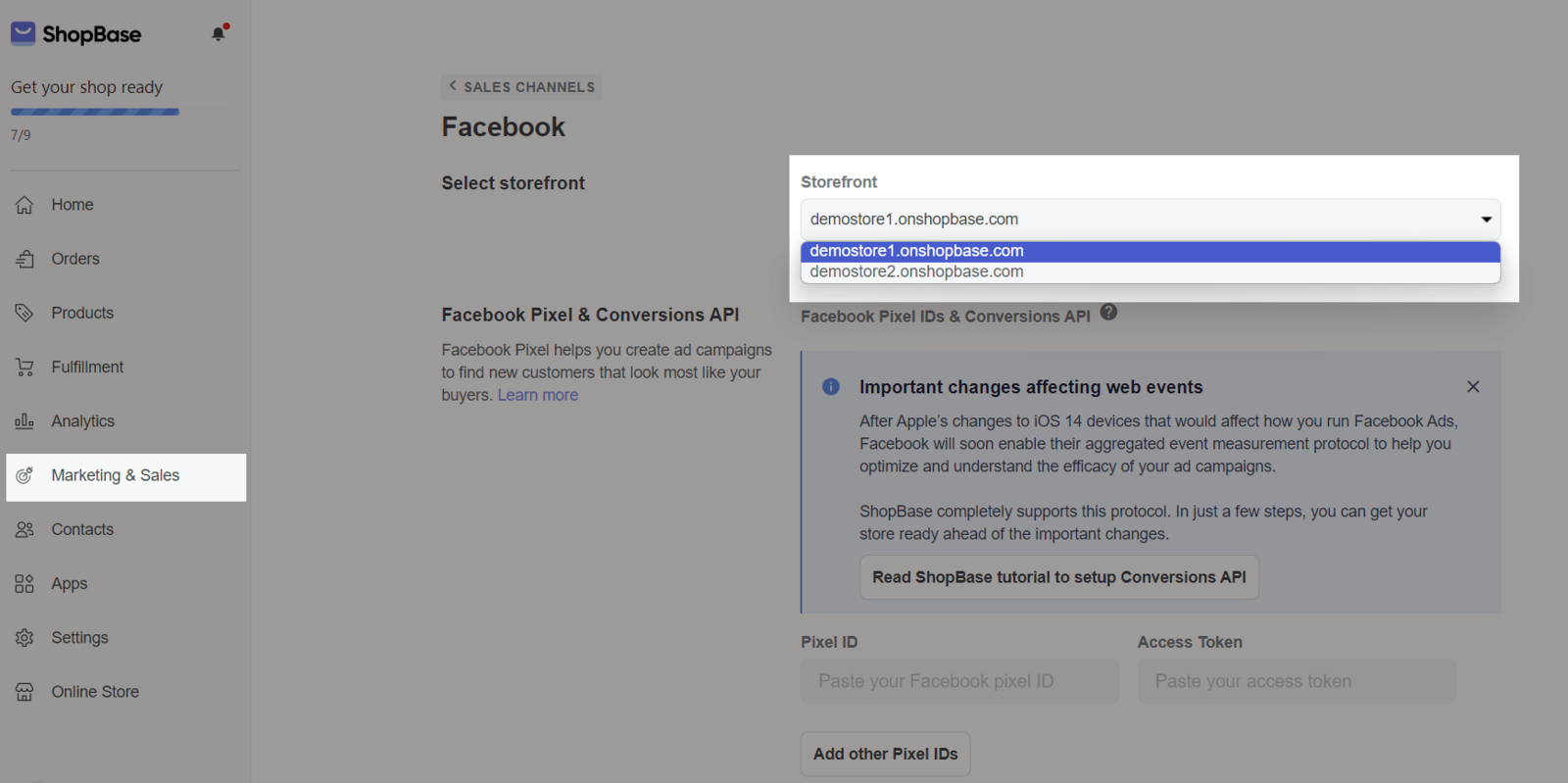Click the Pixel ID input field
This screenshot has height=783, width=1568.
coord(959,681)
